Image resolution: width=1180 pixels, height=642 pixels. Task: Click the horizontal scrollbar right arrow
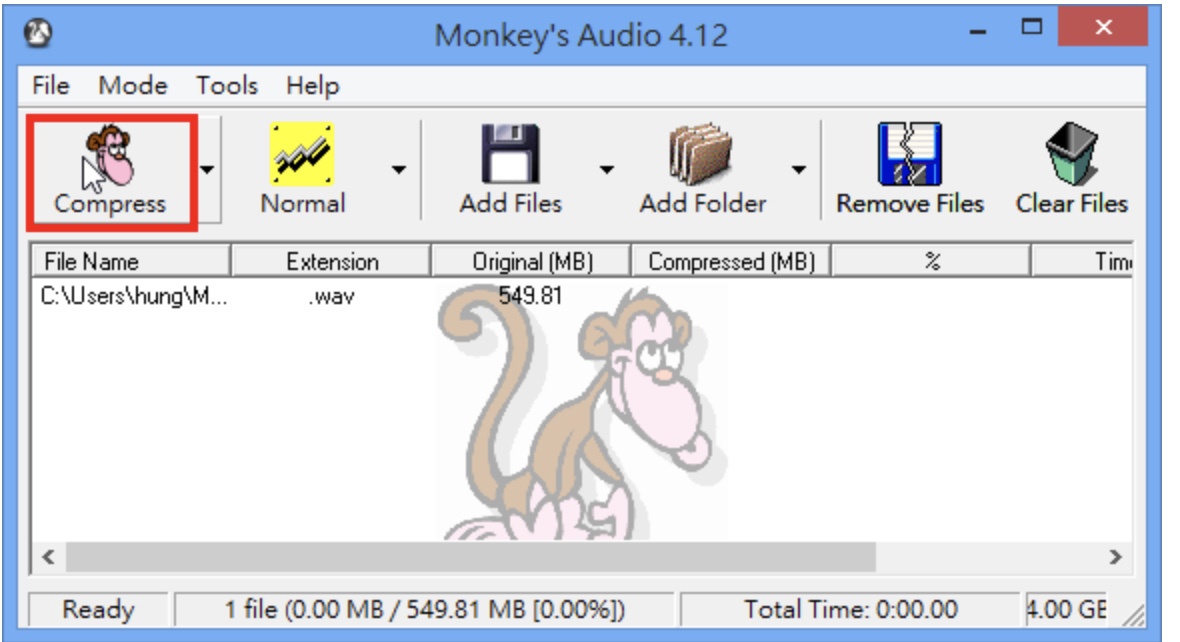(1115, 557)
